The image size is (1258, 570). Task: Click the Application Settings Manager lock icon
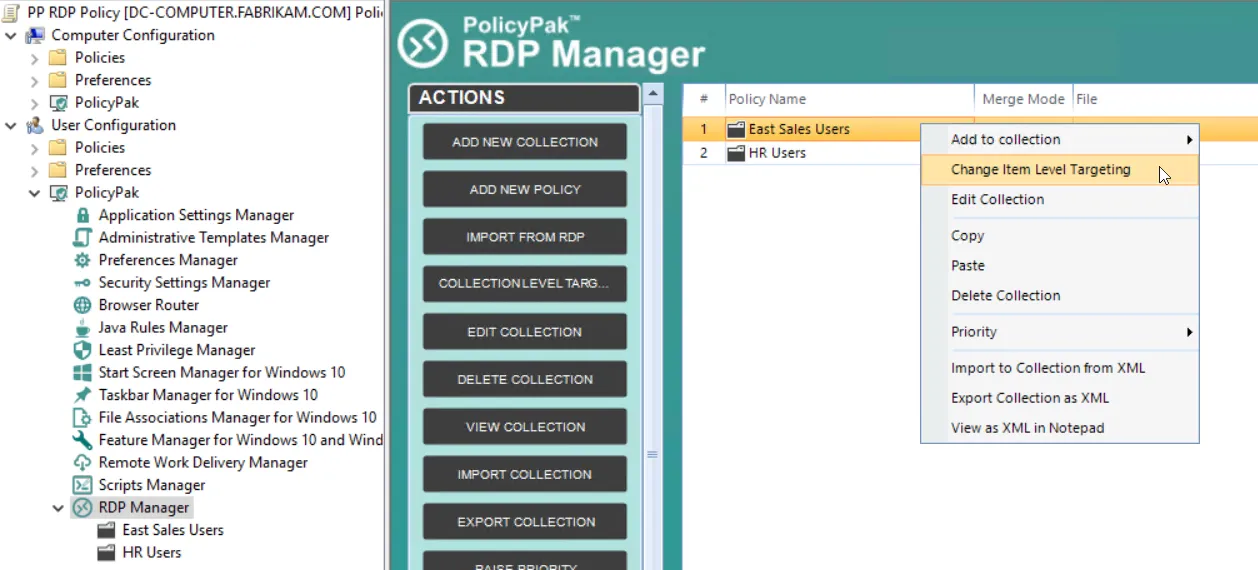82,215
